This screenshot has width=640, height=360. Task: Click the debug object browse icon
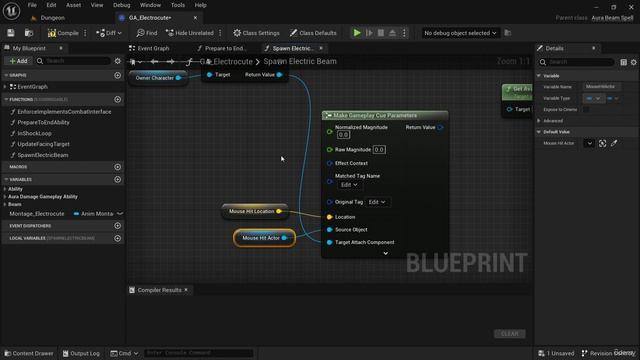click(508, 33)
